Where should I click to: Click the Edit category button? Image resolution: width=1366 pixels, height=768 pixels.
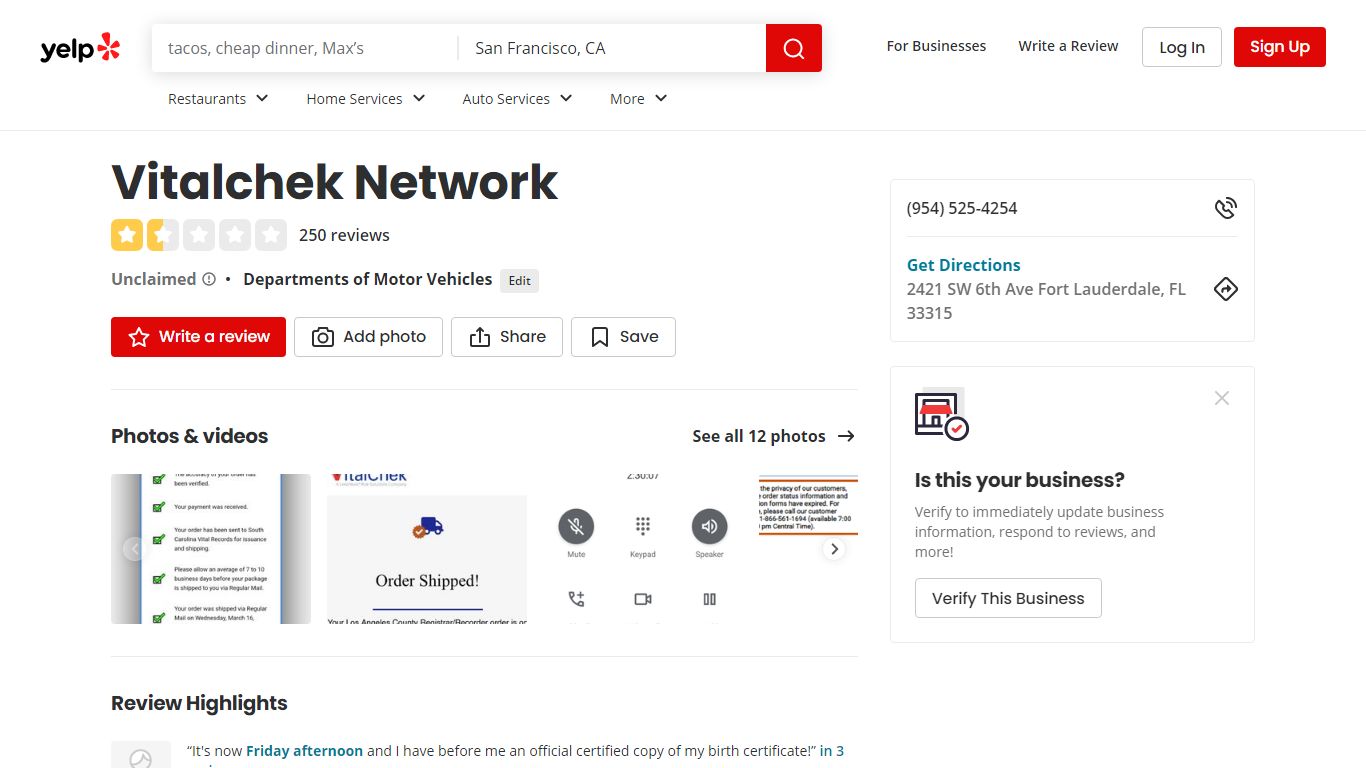point(520,281)
